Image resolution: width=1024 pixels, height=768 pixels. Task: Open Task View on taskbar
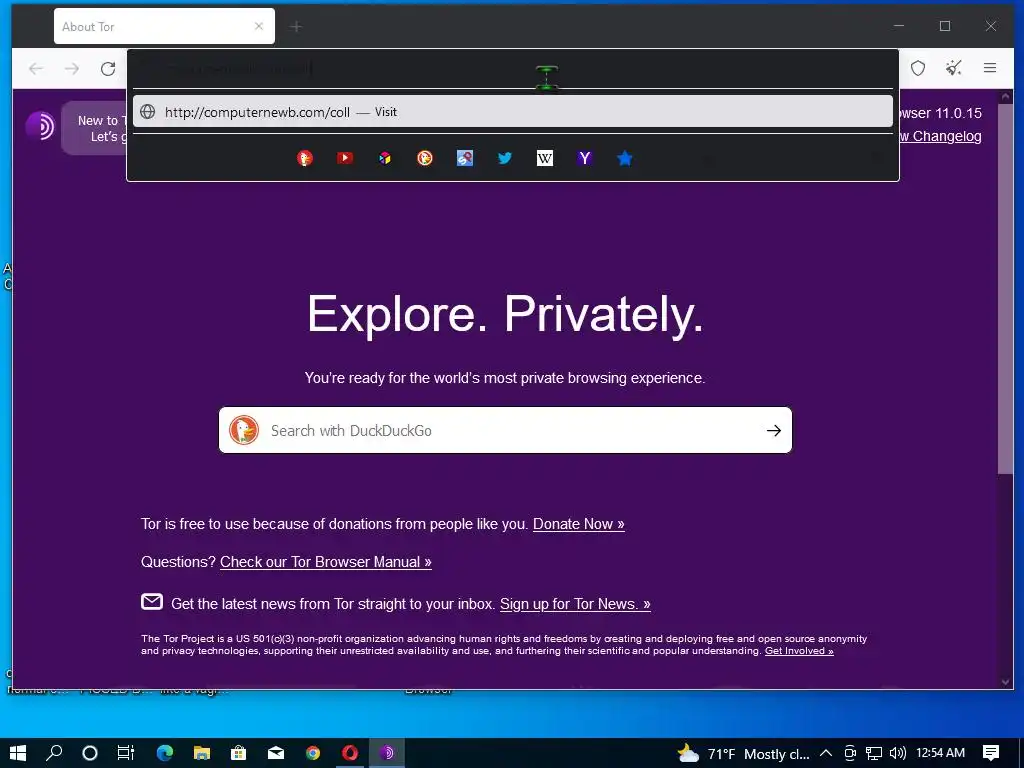tap(126, 753)
